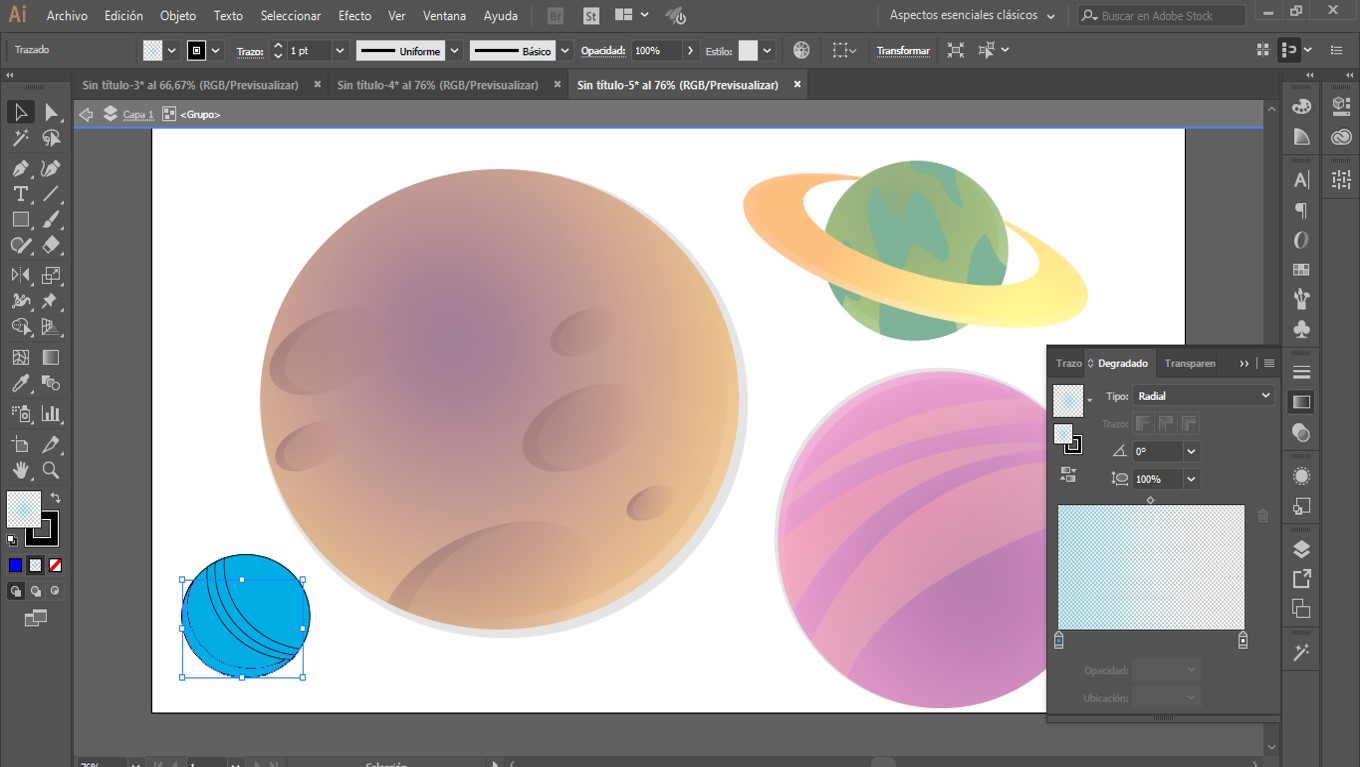Viewport: 1360px width, 767px height.
Task: Select the Puppet Warp pin tool
Action: (x=51, y=301)
